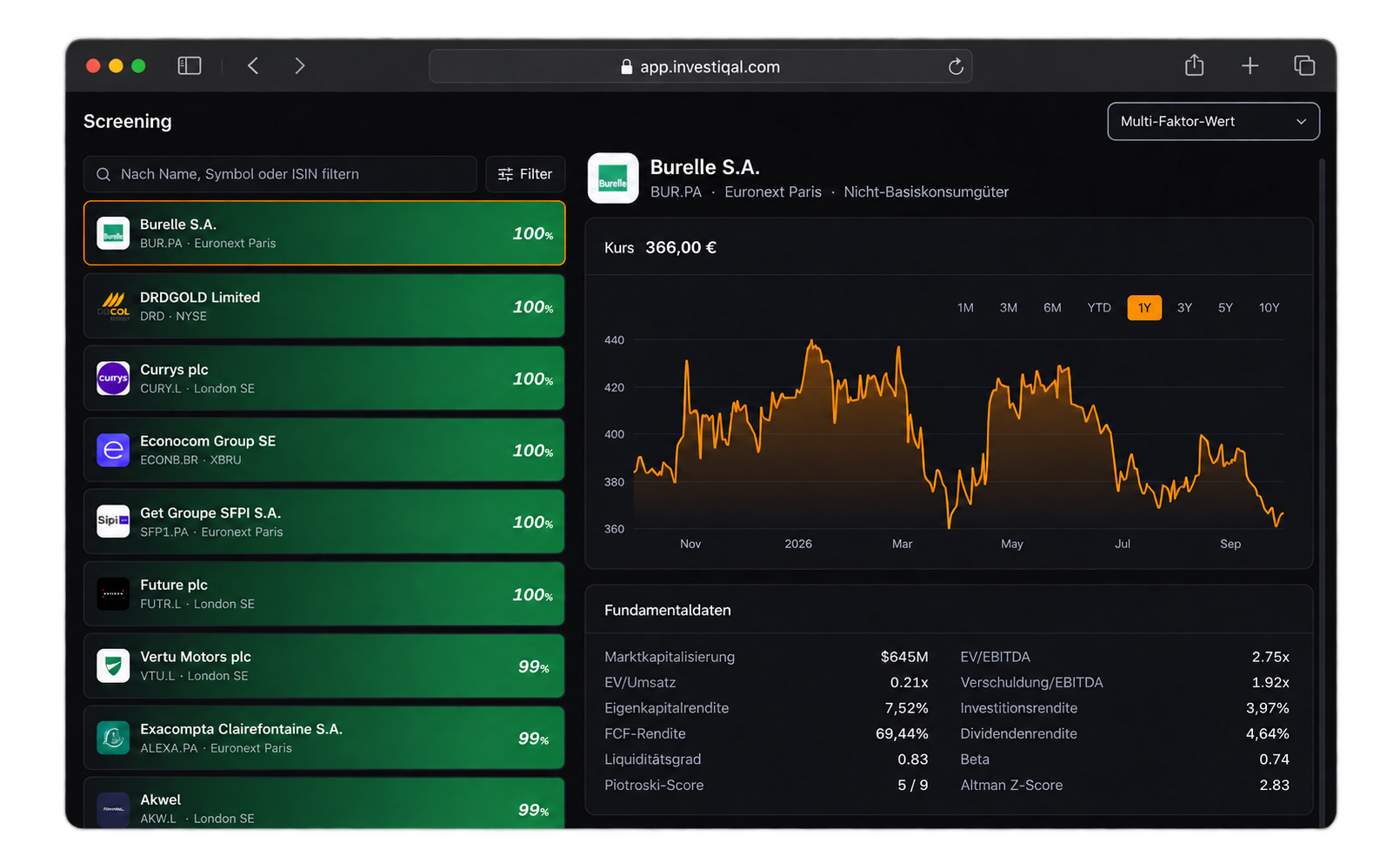
Task: Click the EV/EBITDA value 2.75x
Action: pos(1270,657)
